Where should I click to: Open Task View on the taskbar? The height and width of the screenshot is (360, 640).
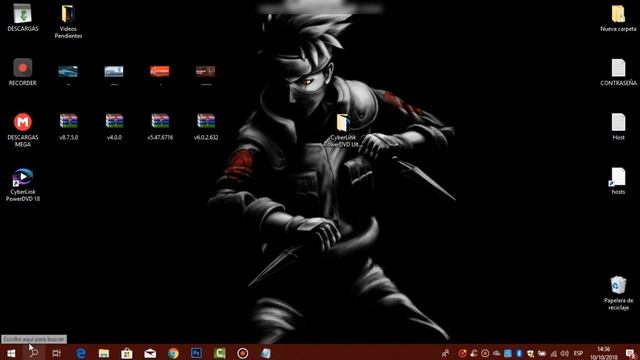(56, 353)
